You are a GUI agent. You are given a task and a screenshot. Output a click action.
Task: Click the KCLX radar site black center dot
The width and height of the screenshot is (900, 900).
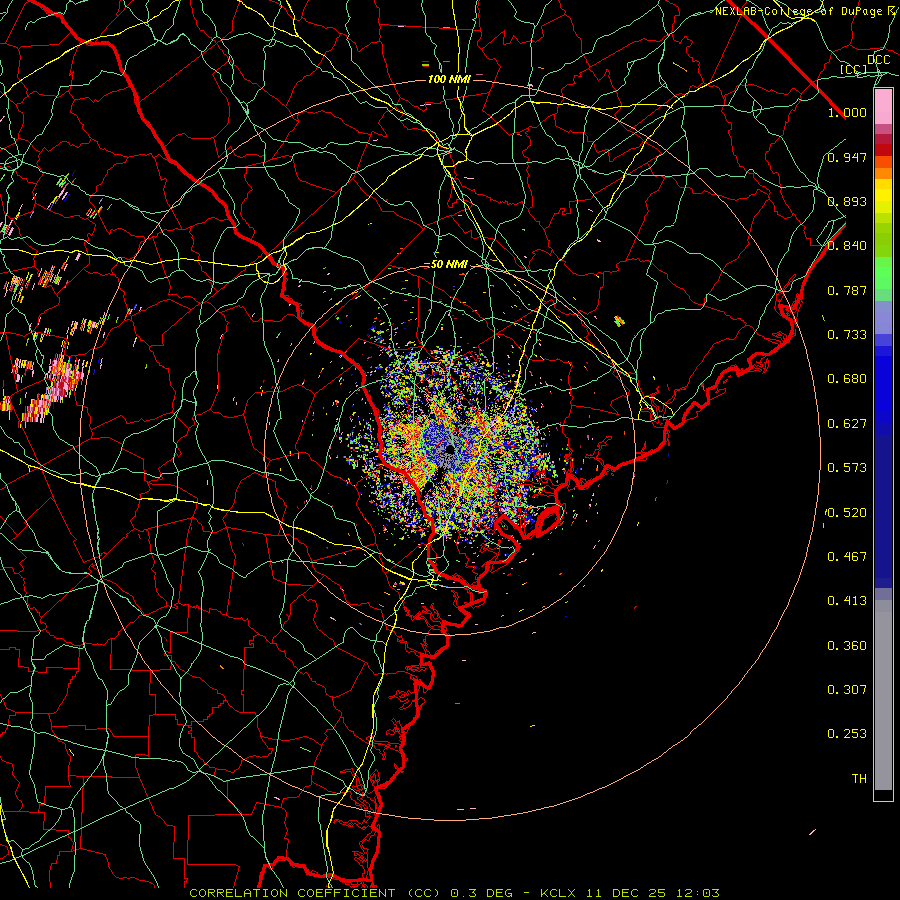[x=450, y=449]
